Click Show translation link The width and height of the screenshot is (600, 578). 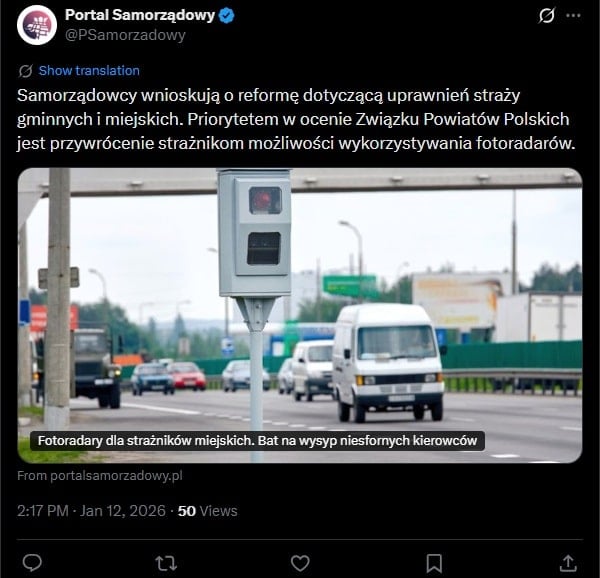[89, 70]
